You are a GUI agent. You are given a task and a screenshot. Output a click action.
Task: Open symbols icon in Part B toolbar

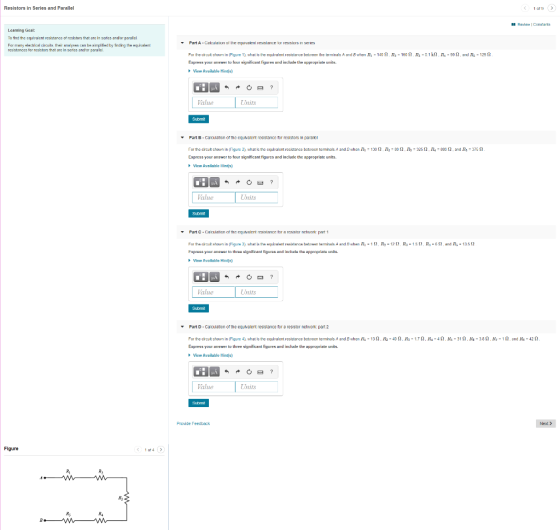[215, 182]
